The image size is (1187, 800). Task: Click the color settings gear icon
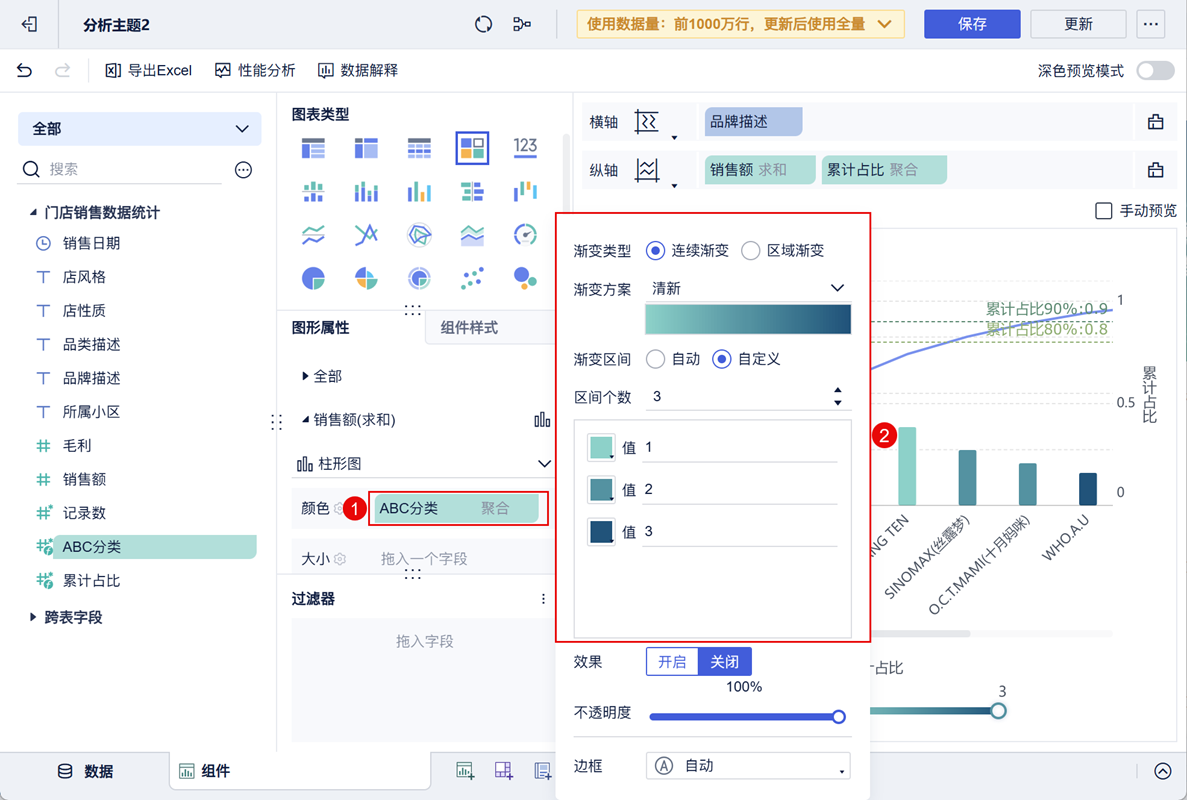[x=339, y=509]
